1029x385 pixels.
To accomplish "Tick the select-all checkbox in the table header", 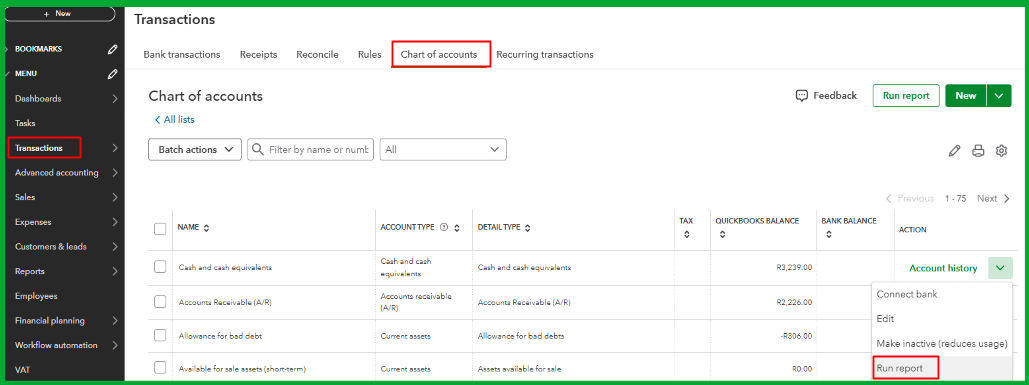I will click(159, 229).
